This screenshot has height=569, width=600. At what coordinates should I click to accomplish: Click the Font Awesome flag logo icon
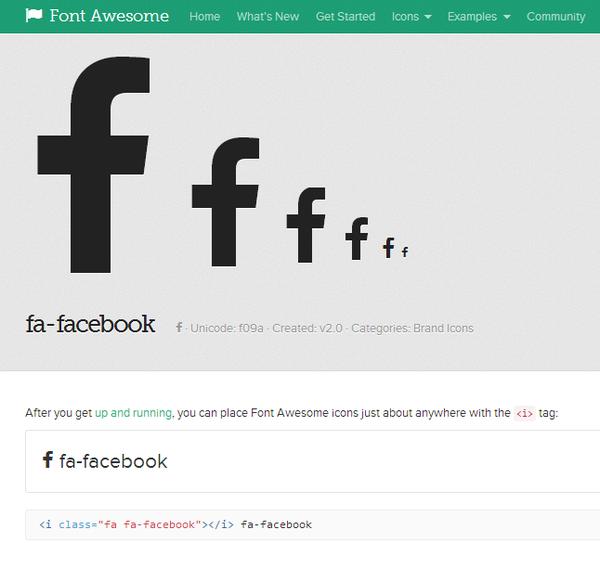(34, 16)
